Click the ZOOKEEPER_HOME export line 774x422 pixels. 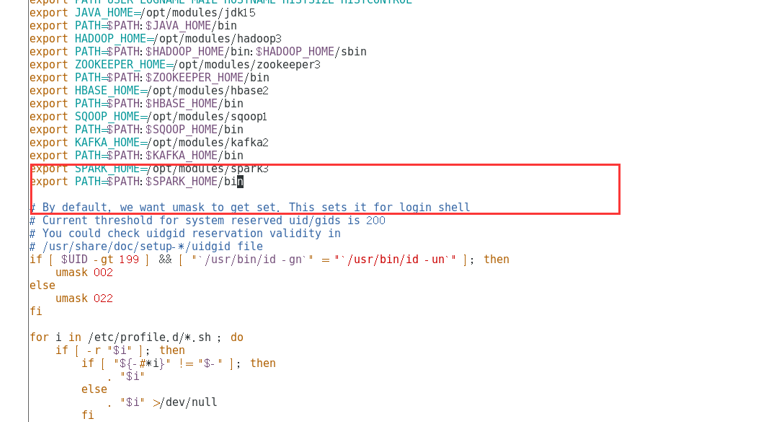pos(175,65)
